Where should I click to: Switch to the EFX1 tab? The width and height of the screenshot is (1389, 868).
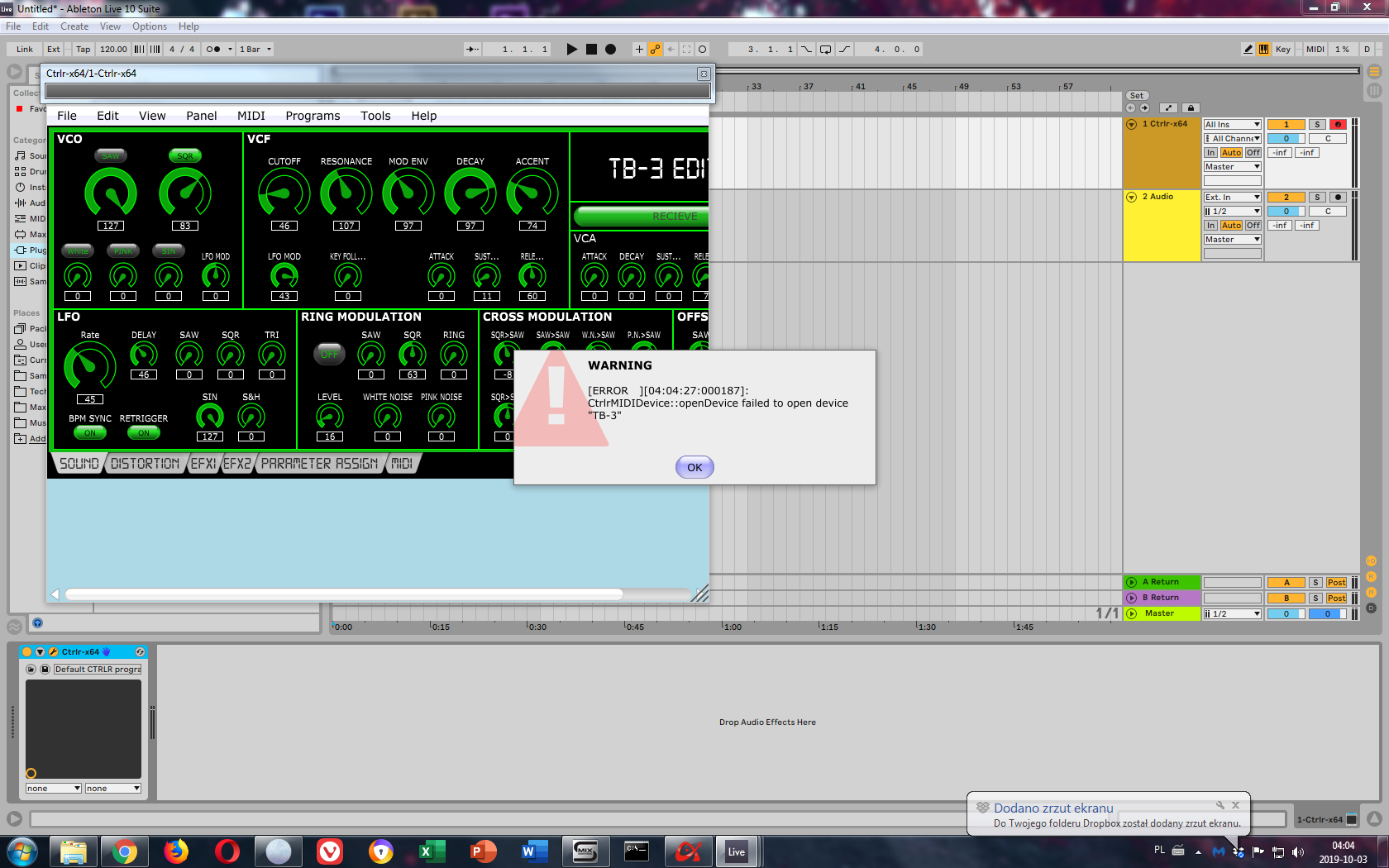tap(203, 464)
